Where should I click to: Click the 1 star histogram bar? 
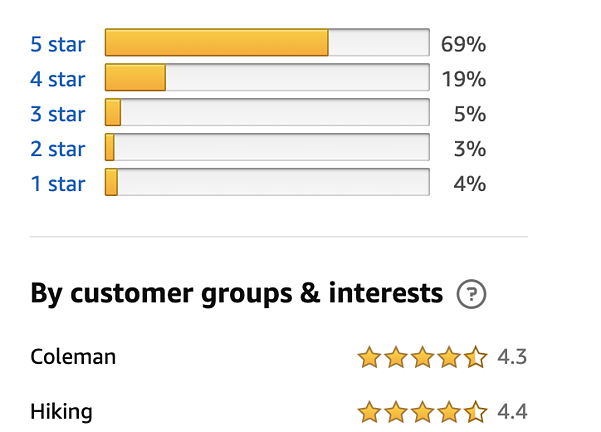pyautogui.click(x=267, y=182)
